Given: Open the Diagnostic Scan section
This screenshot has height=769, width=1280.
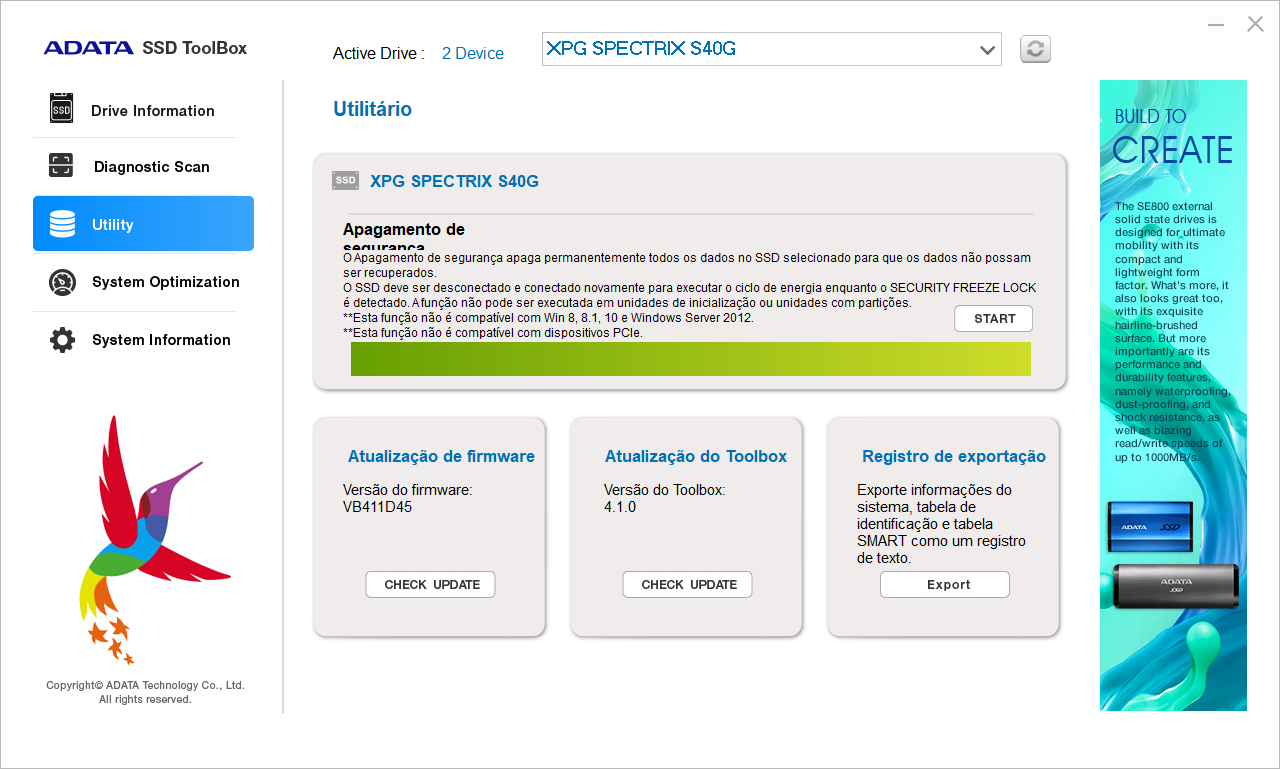Looking at the screenshot, I should click(143, 167).
